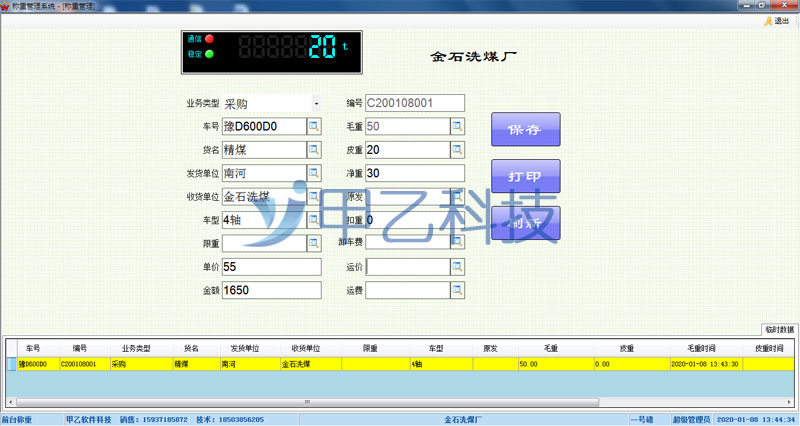Click the search icon for 发货单位
800x426 pixels.
313,173
